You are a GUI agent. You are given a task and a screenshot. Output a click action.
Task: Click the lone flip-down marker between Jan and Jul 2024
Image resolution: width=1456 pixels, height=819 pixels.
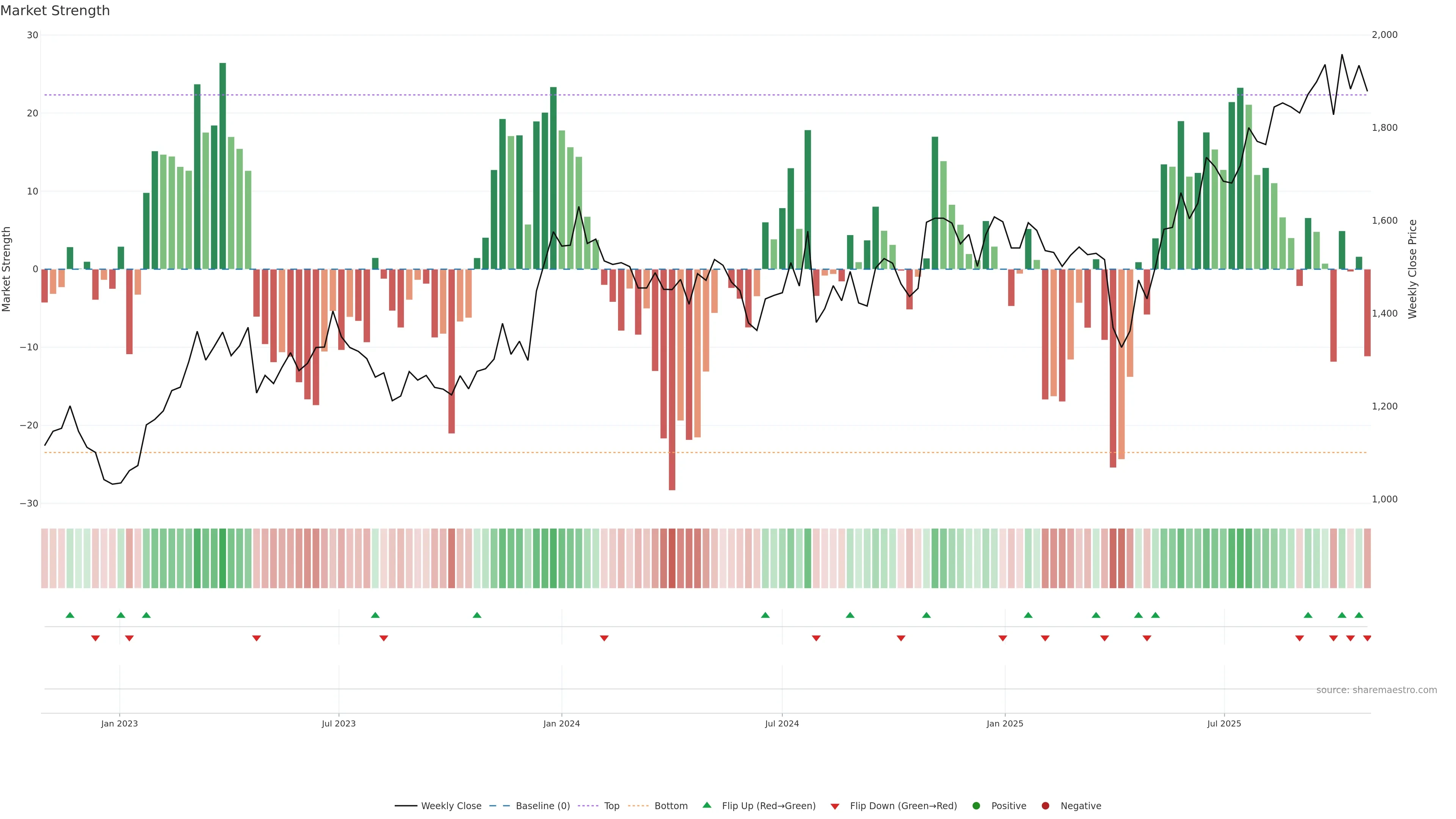[604, 638]
